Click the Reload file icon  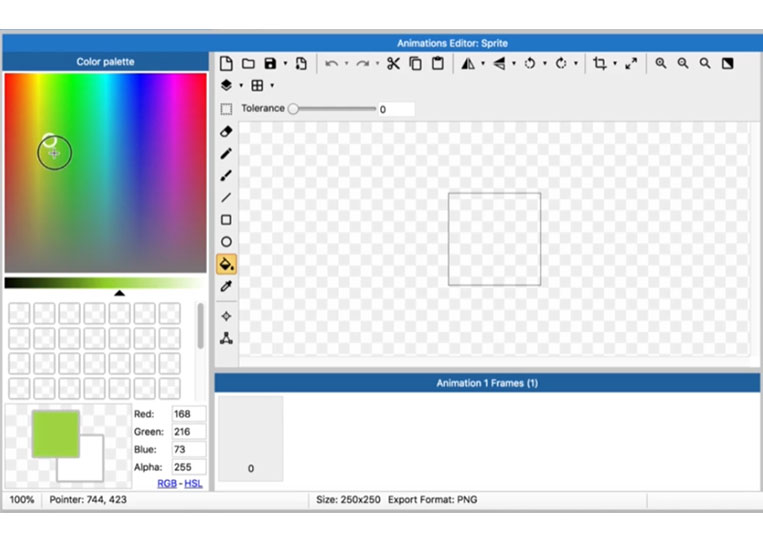(301, 63)
